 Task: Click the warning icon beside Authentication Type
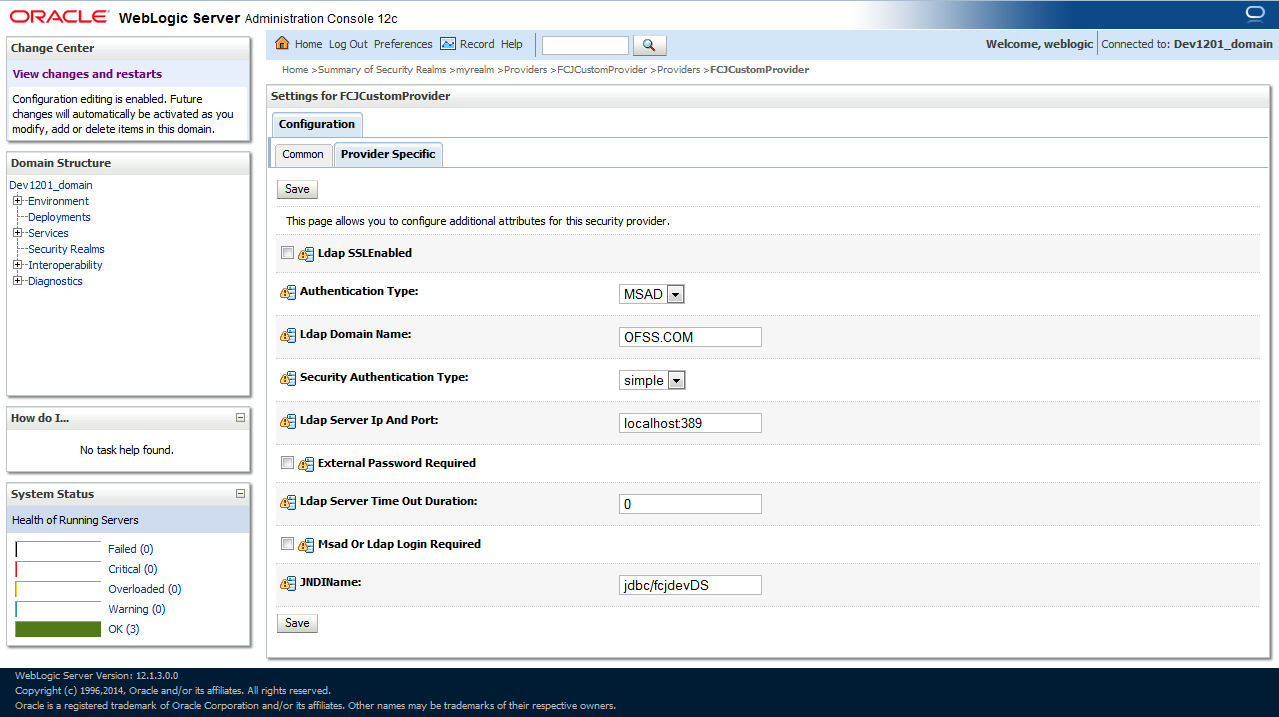288,292
